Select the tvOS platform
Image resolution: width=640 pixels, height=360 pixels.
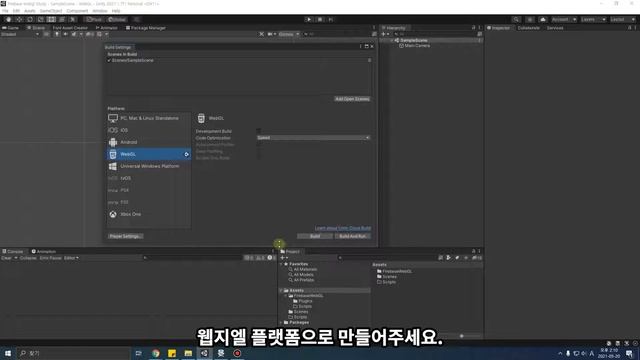(149, 178)
